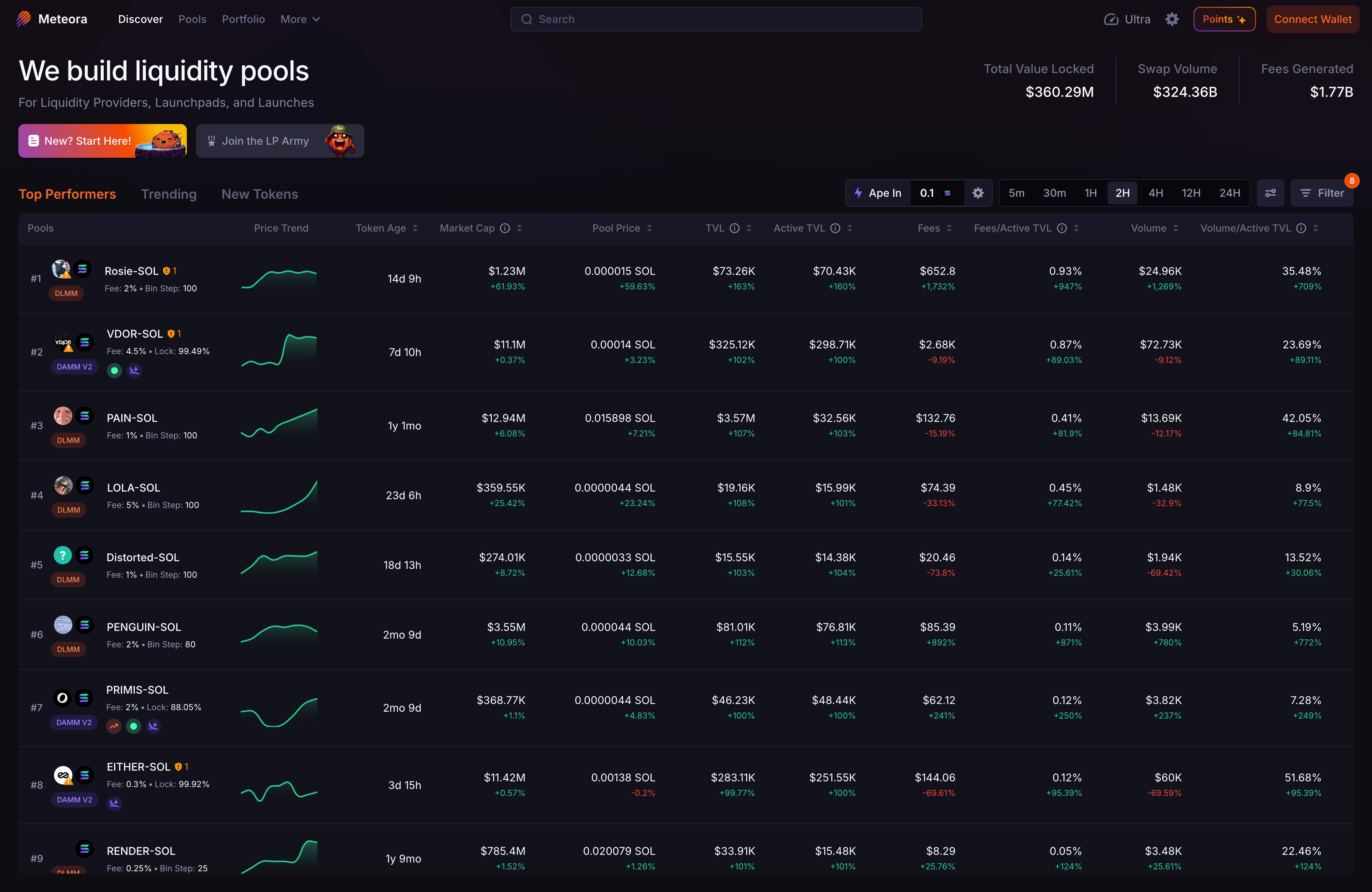The image size is (1372, 892).
Task: Click Rosie-SOL warning shield icon
Action: click(x=167, y=271)
